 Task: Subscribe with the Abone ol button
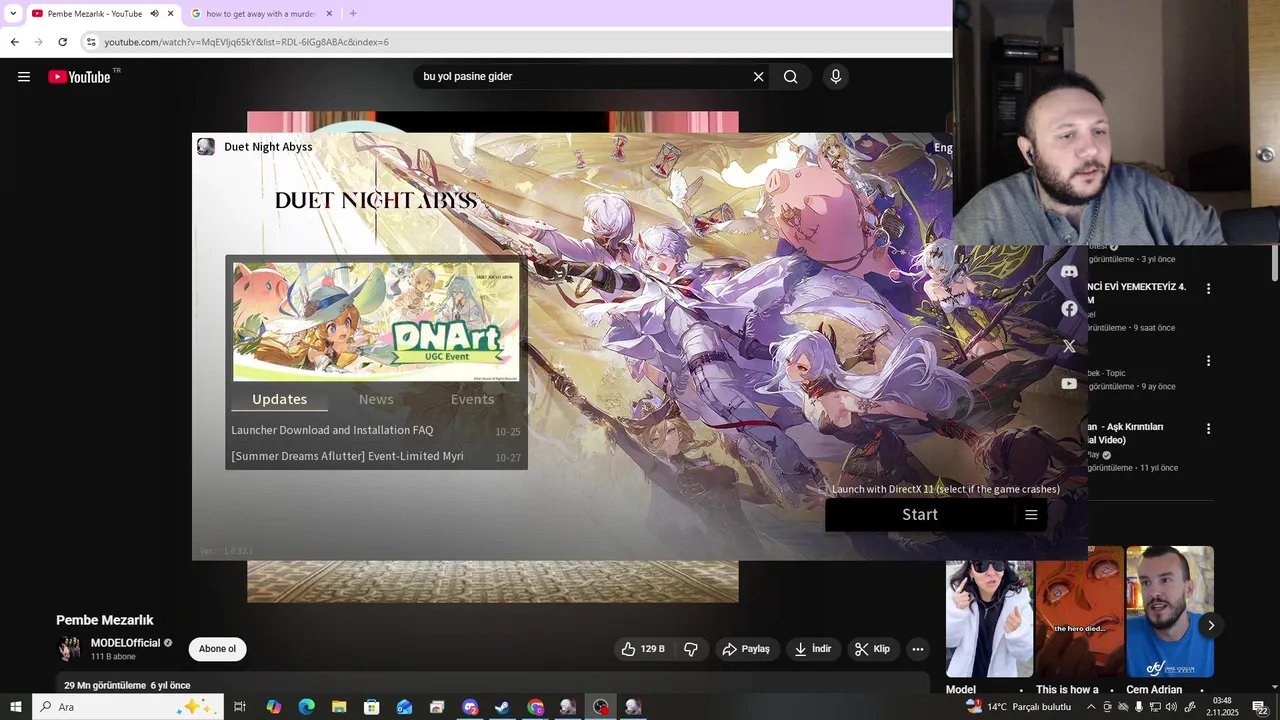217,649
